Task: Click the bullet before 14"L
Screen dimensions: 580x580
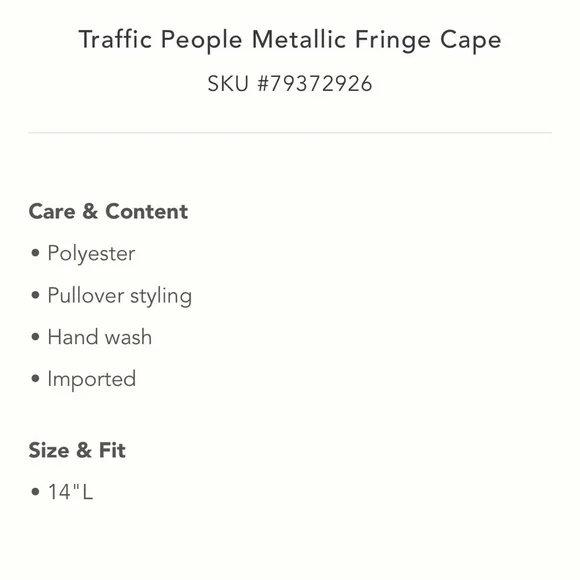Action: (x=36, y=492)
